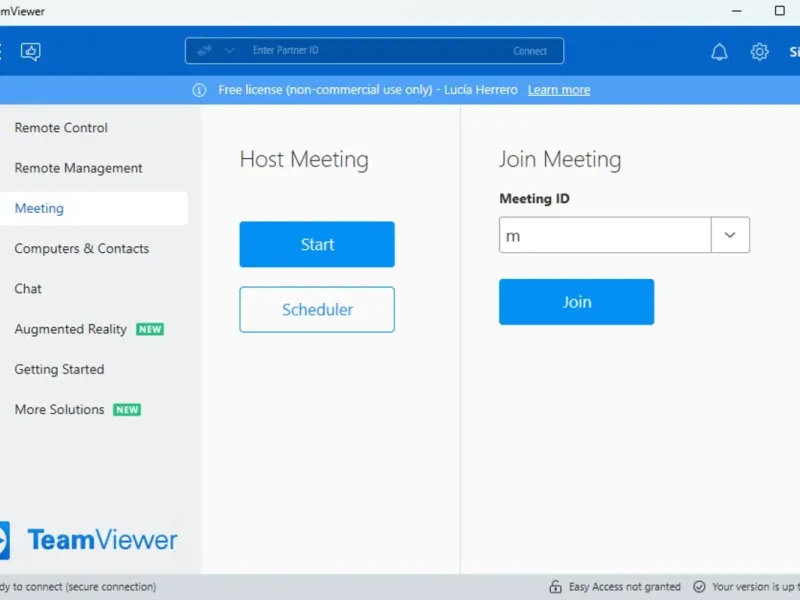Click the NEW badge beside More Solutions

coord(127,410)
